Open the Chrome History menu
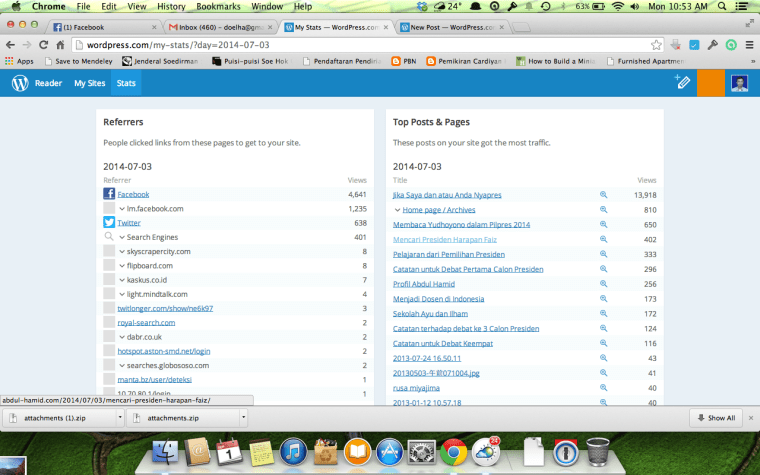The height and width of the screenshot is (475, 760). pos(171,6)
